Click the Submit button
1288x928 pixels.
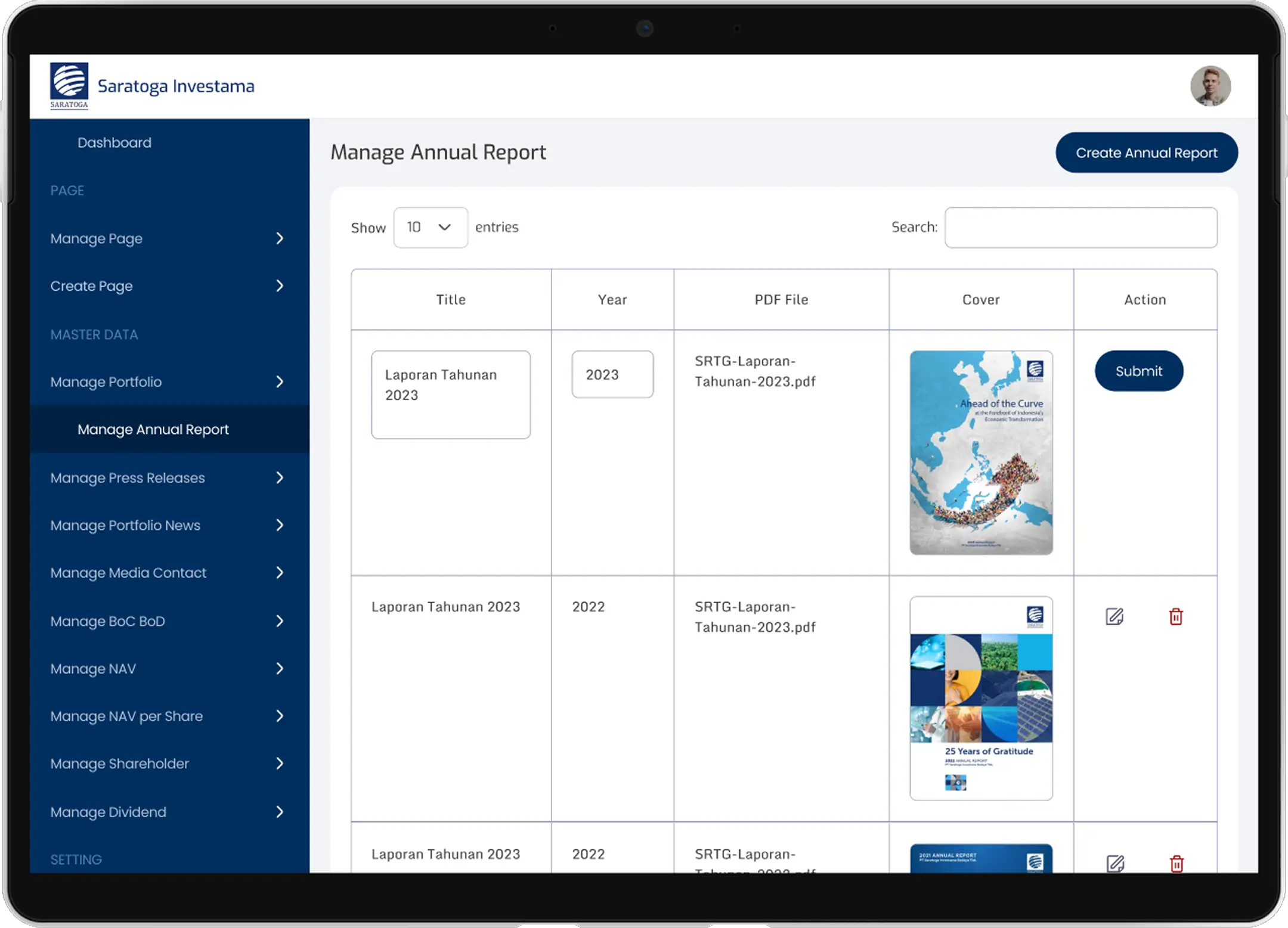[x=1138, y=371]
